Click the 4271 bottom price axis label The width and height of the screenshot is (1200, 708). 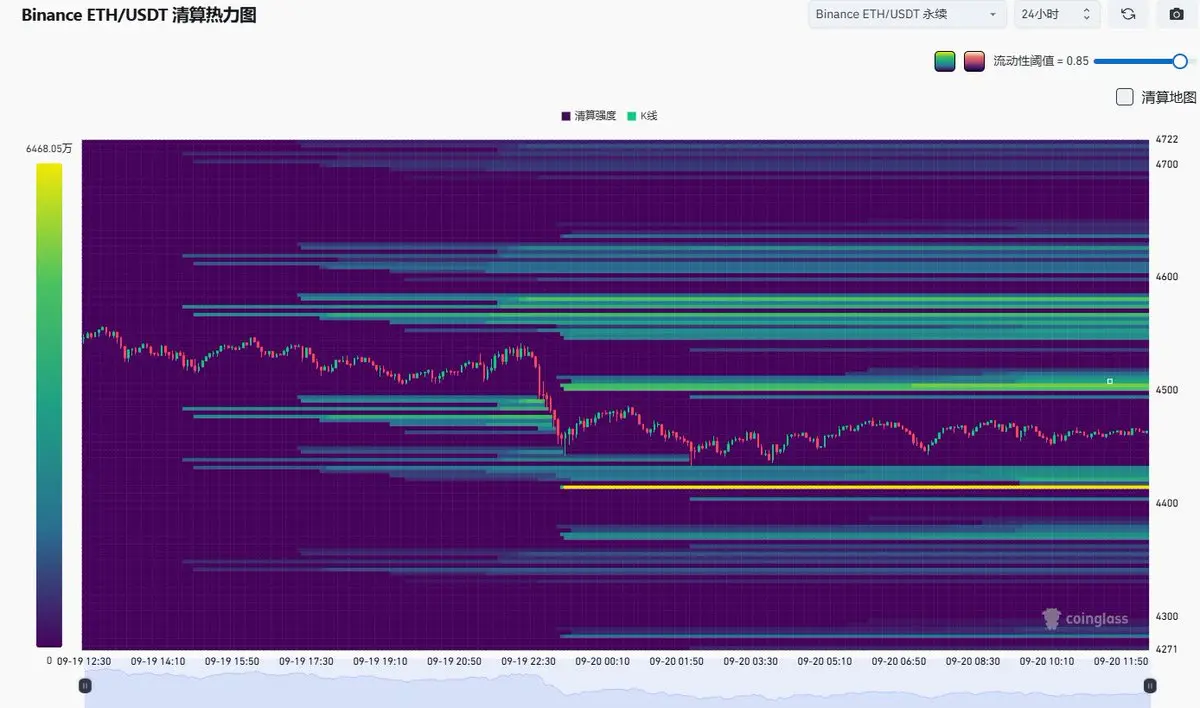(x=1167, y=649)
